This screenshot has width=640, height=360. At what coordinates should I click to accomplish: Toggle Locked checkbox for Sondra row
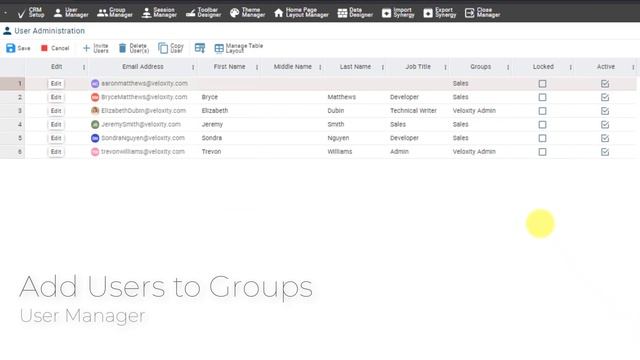coord(542,138)
